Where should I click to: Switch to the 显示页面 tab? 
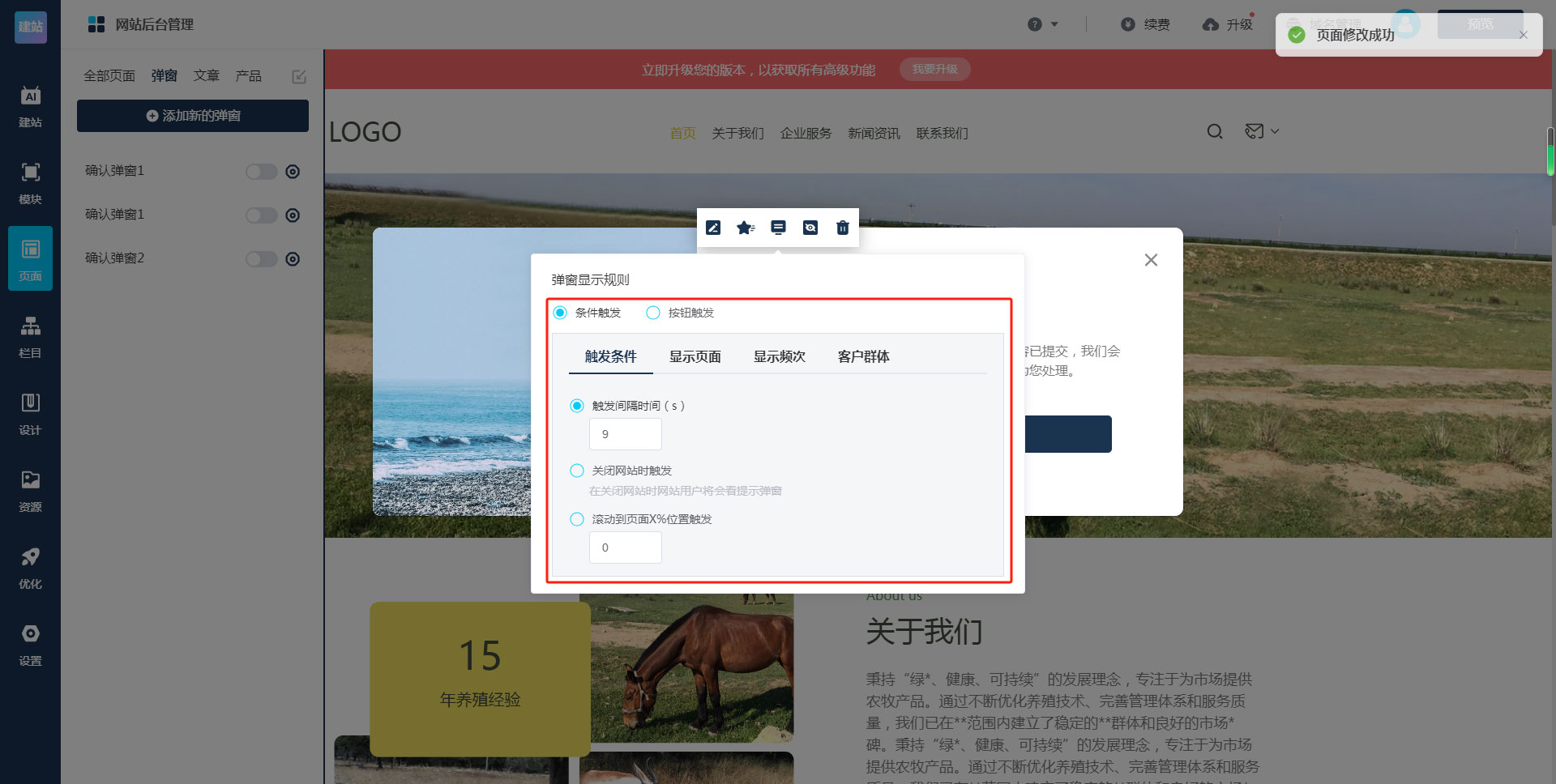tap(695, 356)
